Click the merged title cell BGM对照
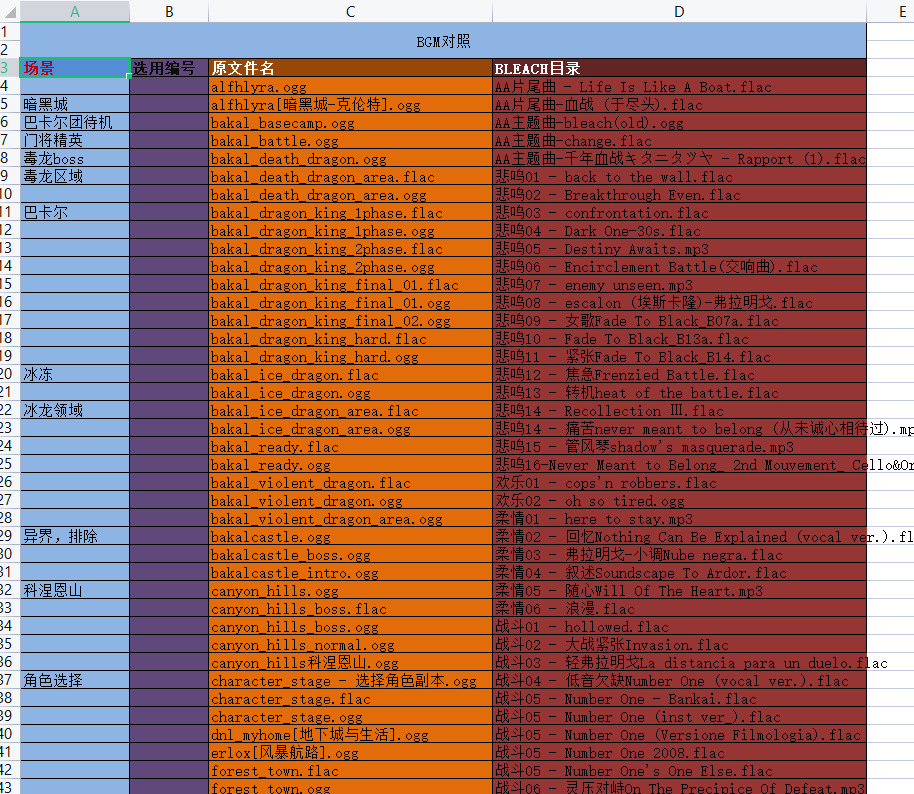The image size is (914, 794). coord(443,41)
